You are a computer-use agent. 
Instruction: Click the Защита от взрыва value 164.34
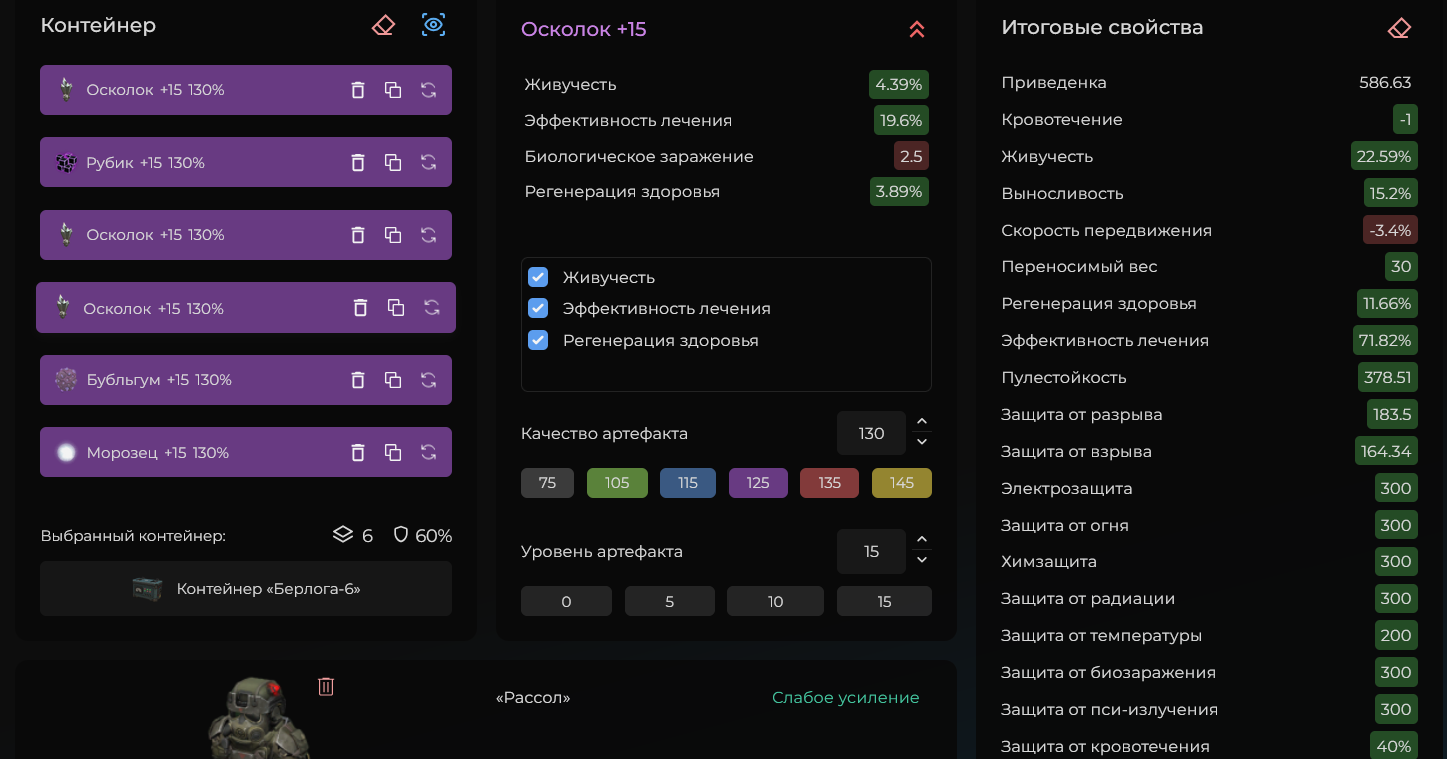point(1386,451)
